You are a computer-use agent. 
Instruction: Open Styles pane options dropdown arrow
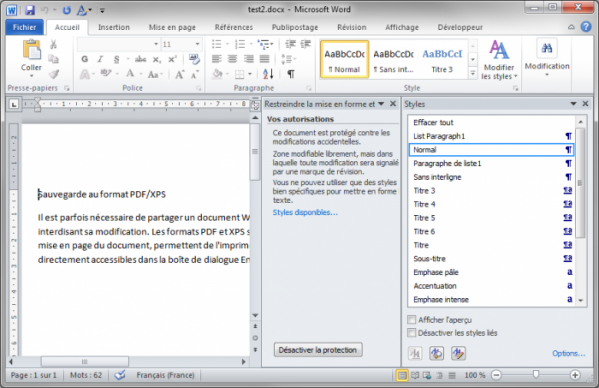[x=573, y=104]
